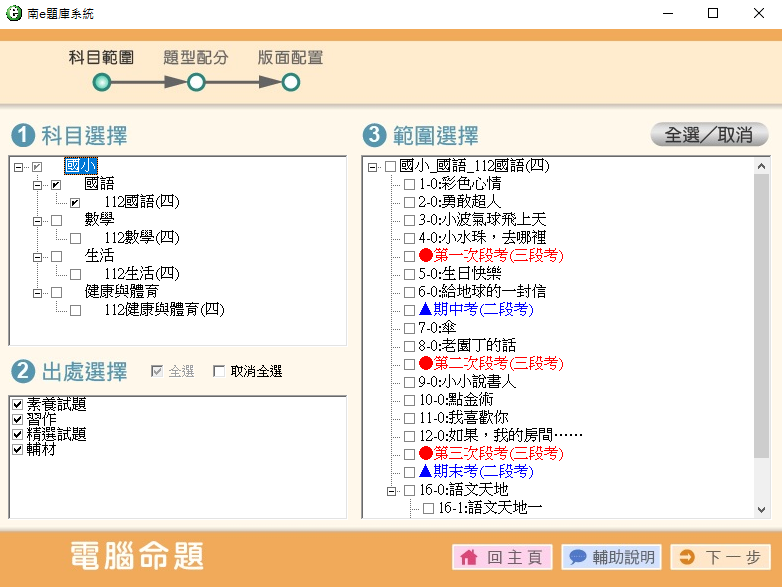The image size is (782, 587).
Task: Click the blue triangle icon of 期中考
Action: click(425, 309)
